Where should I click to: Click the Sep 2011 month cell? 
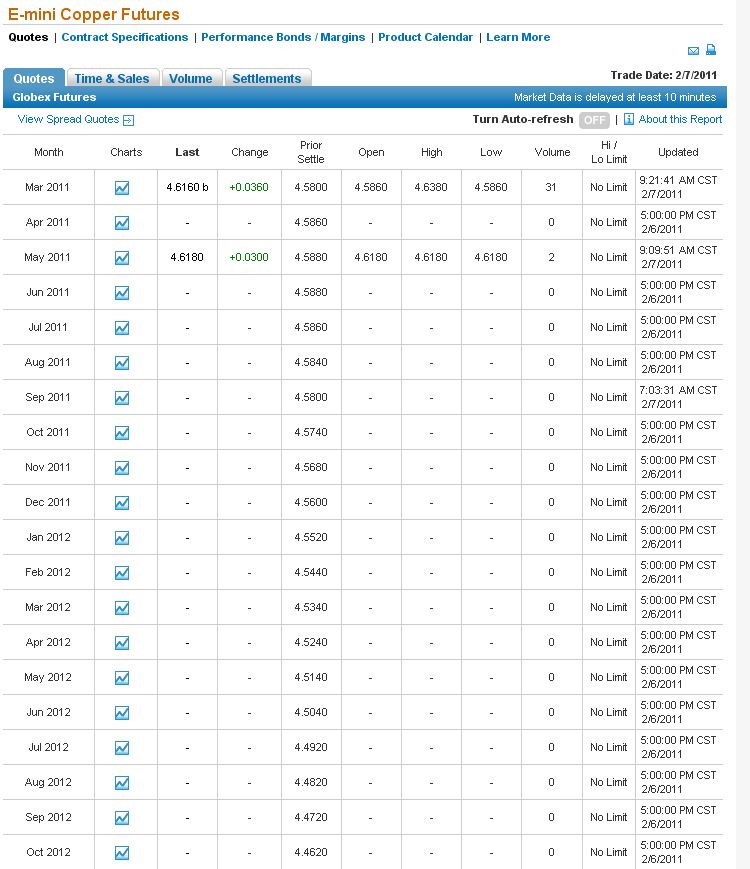pyautogui.click(x=48, y=397)
